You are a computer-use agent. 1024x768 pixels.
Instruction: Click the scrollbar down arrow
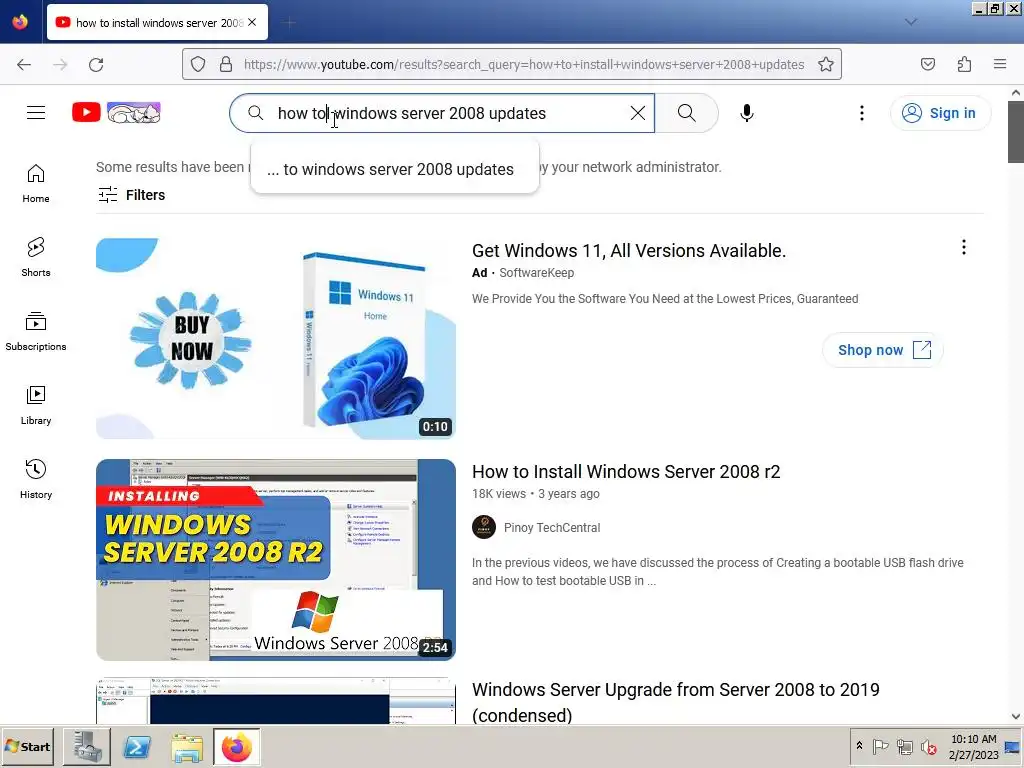coord(1016,716)
